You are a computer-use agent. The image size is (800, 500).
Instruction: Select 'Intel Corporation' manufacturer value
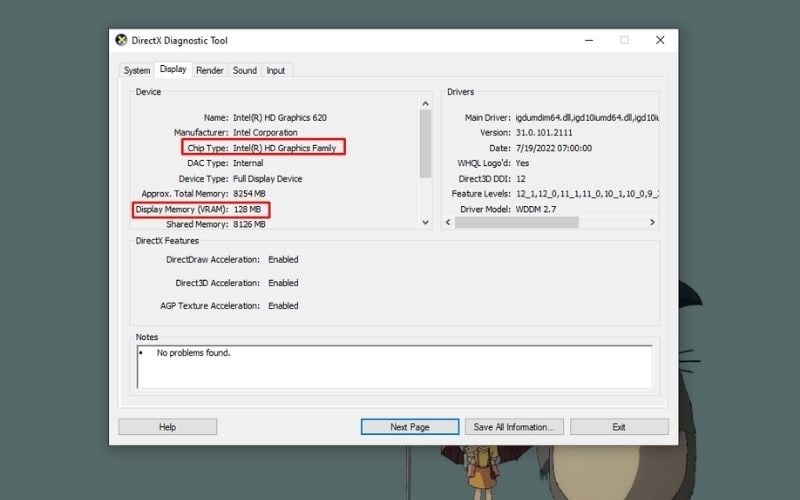pyautogui.click(x=265, y=133)
